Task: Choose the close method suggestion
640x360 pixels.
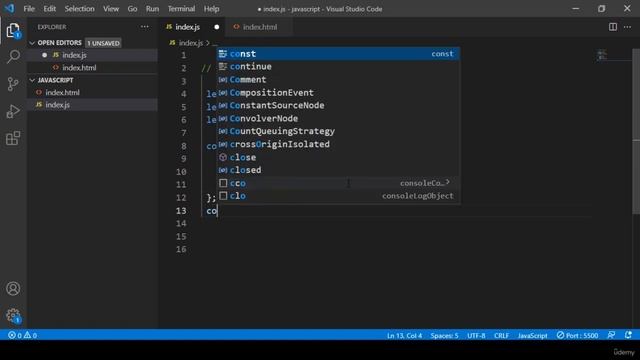Action: [338, 157]
